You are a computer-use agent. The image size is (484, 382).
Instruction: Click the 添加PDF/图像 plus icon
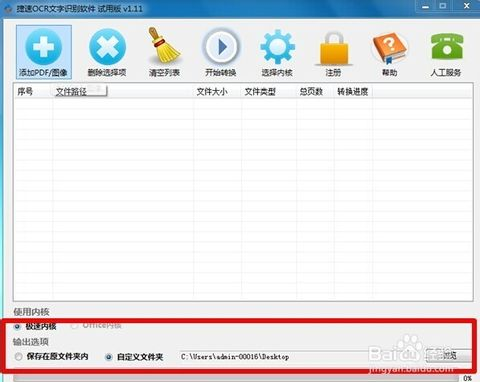[x=44, y=47]
